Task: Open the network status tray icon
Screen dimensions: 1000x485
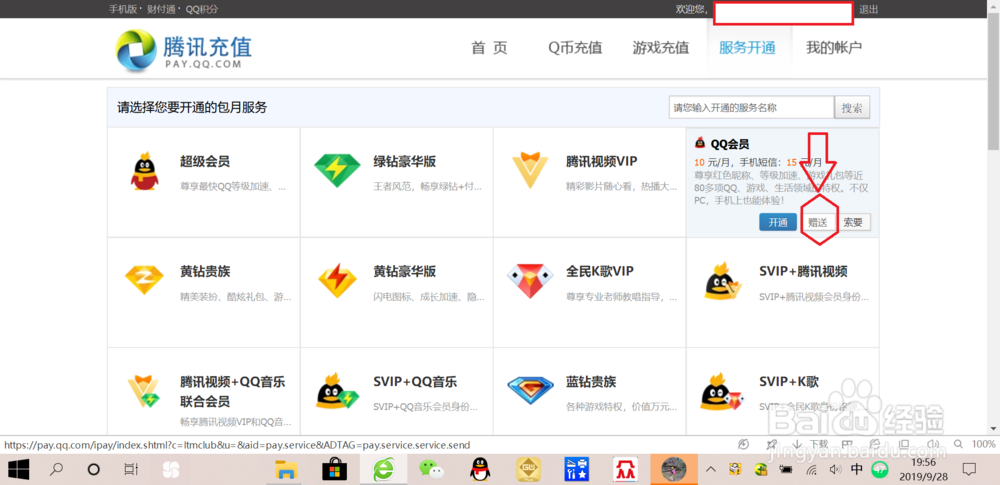Action: pyautogui.click(x=812, y=470)
